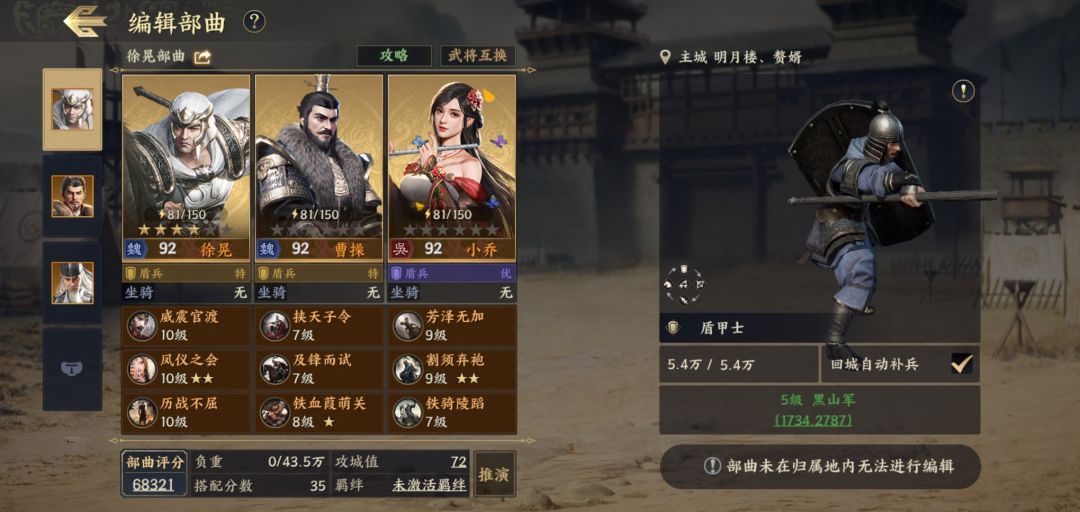Click the share icon beside 徐晃部曲
Screen dimensions: 1080x512
click(202, 57)
